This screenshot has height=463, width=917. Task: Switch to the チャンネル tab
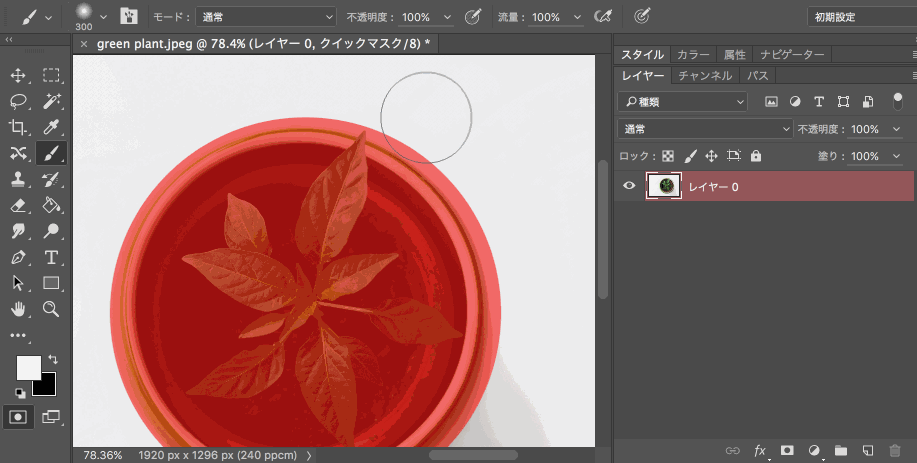click(705, 75)
